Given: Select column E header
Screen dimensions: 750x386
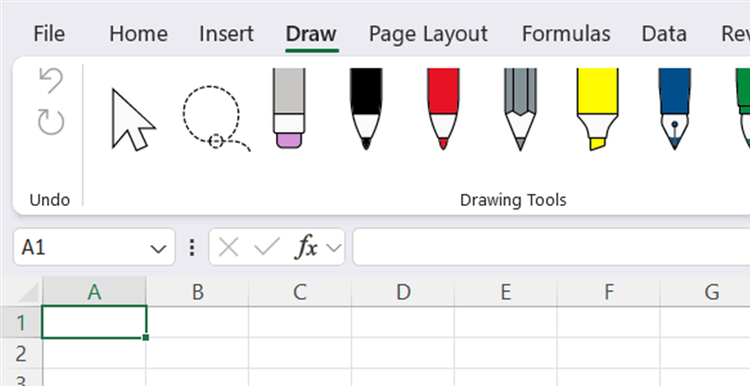Looking at the screenshot, I should pyautogui.click(x=506, y=292).
